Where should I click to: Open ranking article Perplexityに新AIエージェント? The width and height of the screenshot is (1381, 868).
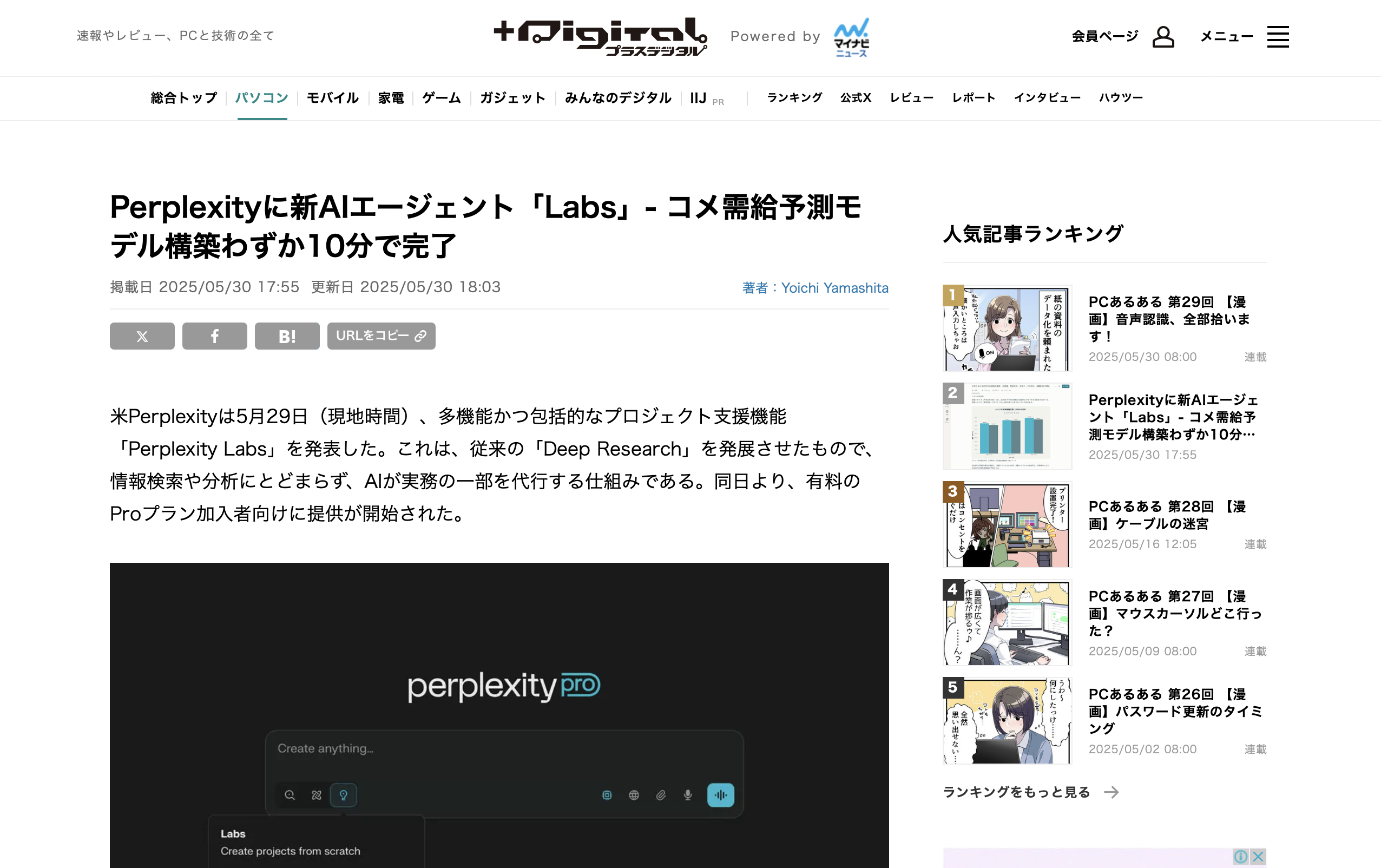[1173, 417]
